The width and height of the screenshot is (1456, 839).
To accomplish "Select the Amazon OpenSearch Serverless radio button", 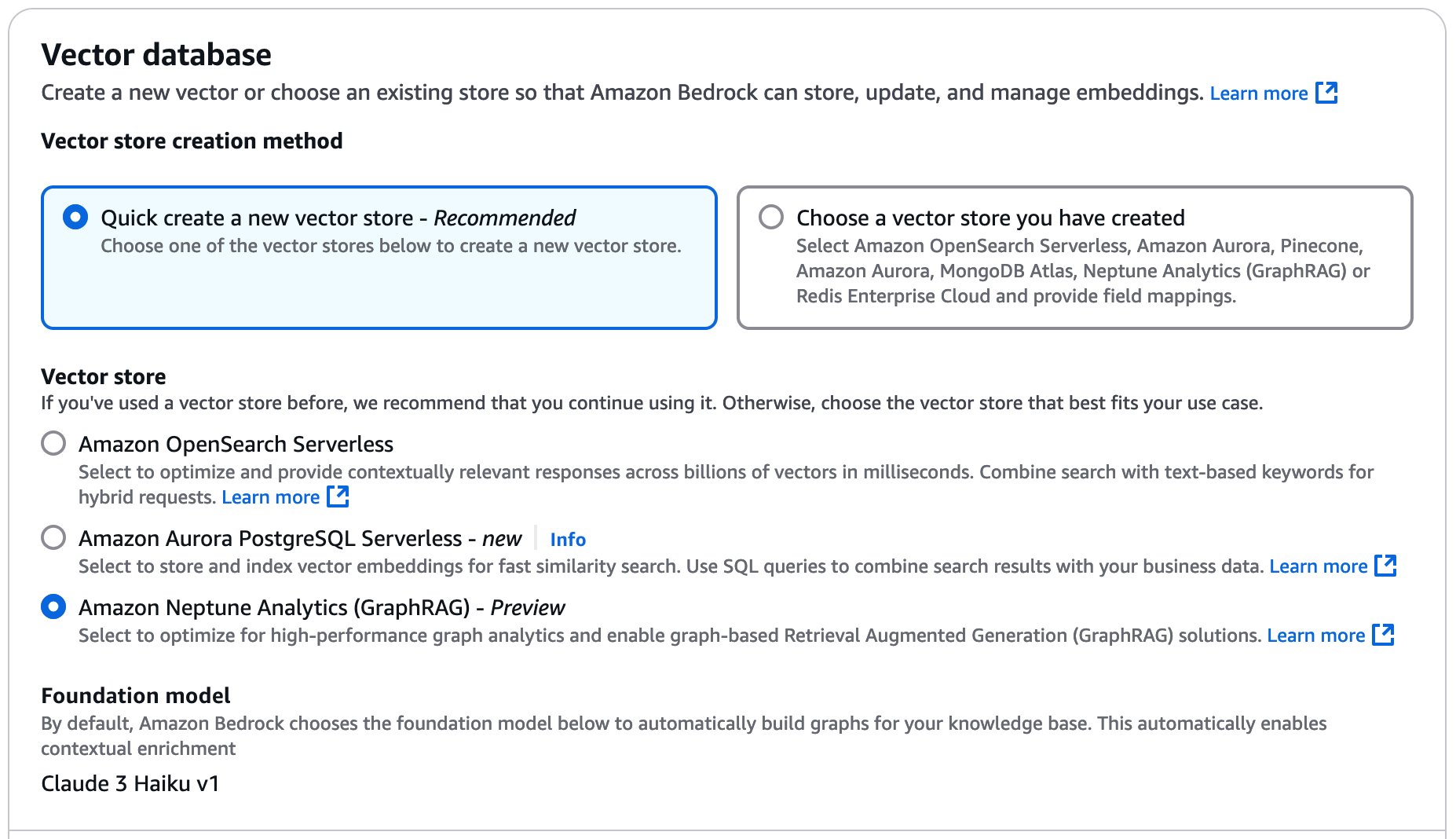I will [x=53, y=443].
